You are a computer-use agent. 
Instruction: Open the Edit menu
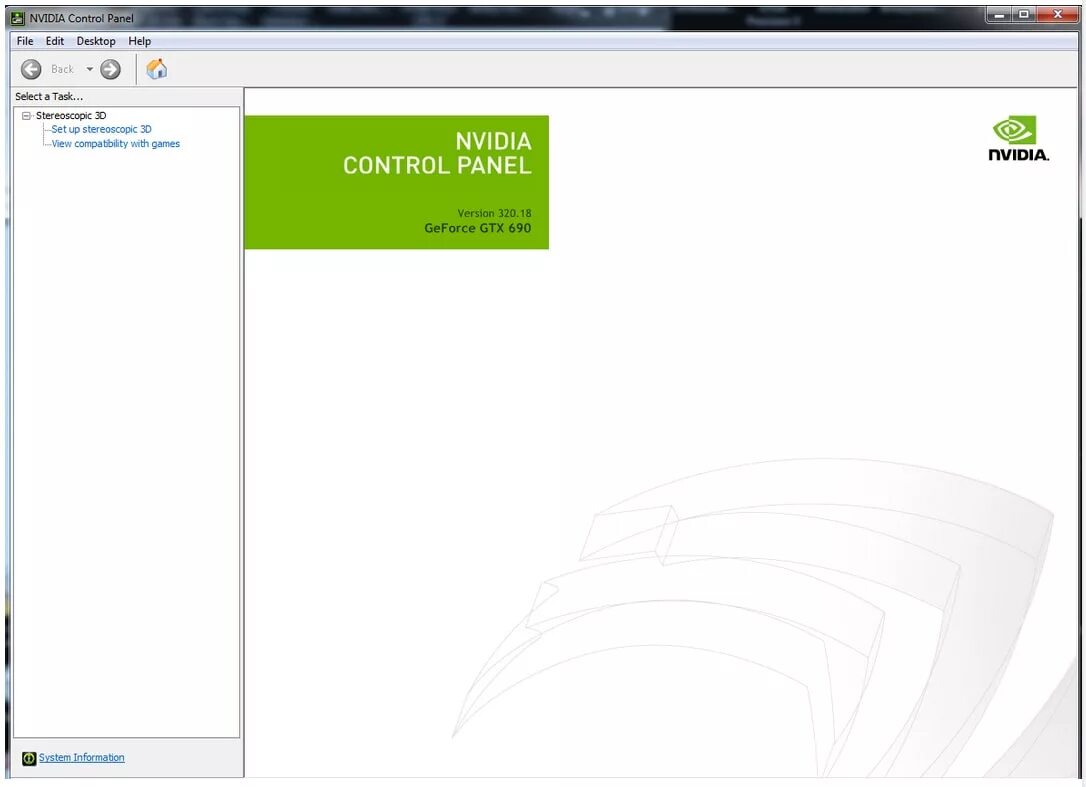[x=55, y=41]
